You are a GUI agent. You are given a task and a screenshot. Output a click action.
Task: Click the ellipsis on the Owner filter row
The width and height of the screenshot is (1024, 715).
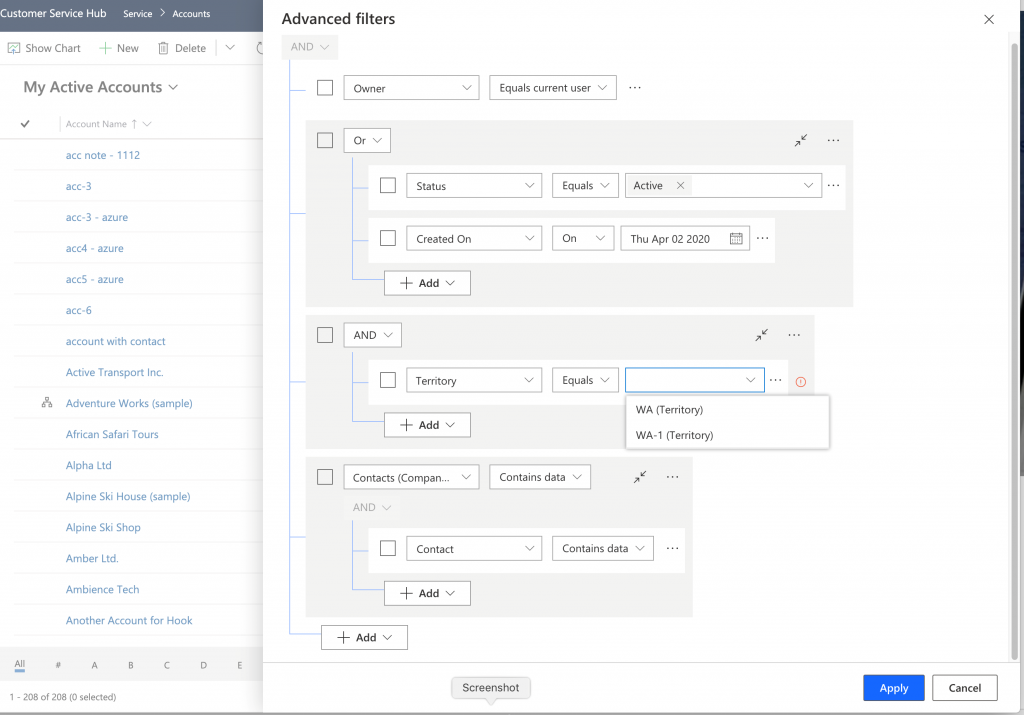634,87
